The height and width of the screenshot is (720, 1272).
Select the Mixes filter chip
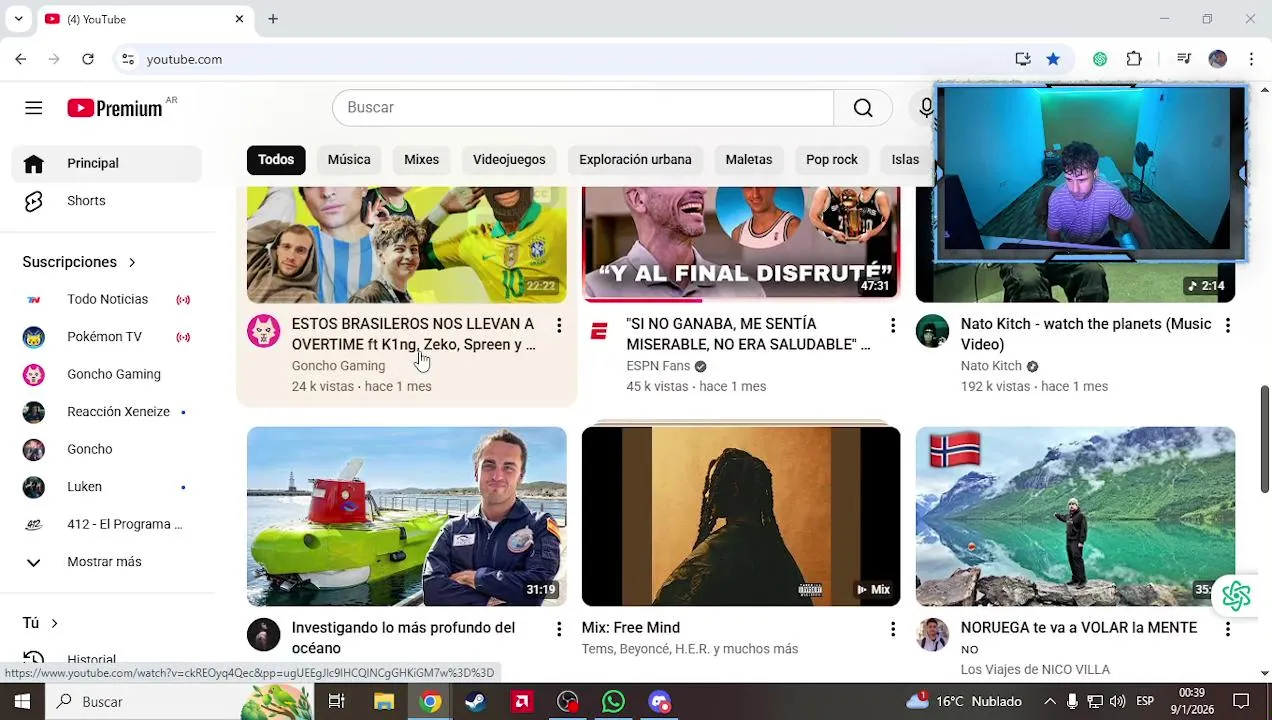click(x=421, y=160)
